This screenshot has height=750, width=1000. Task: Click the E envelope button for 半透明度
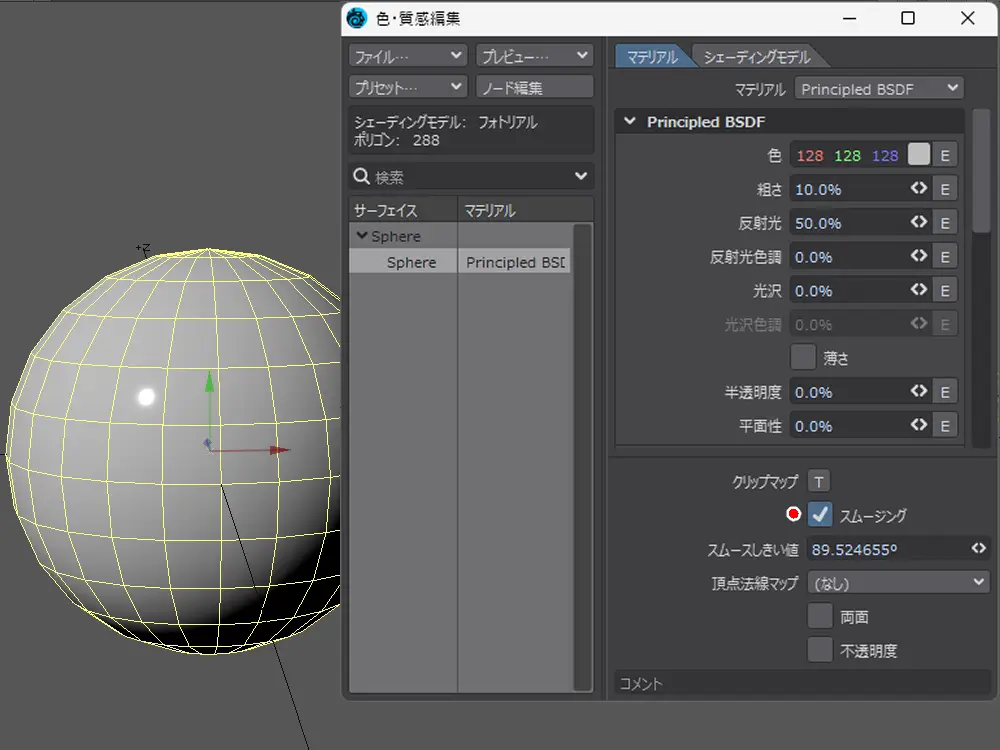[x=945, y=392]
